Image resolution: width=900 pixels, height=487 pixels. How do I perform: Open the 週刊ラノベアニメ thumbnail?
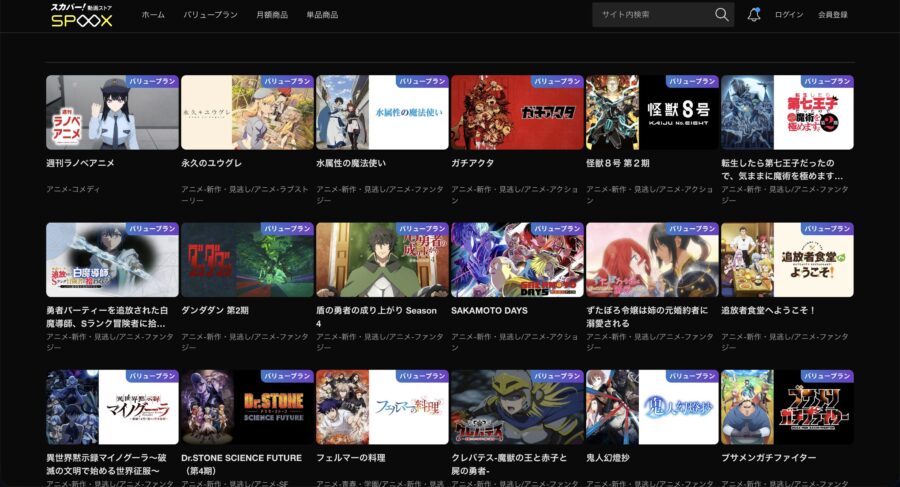pos(112,112)
